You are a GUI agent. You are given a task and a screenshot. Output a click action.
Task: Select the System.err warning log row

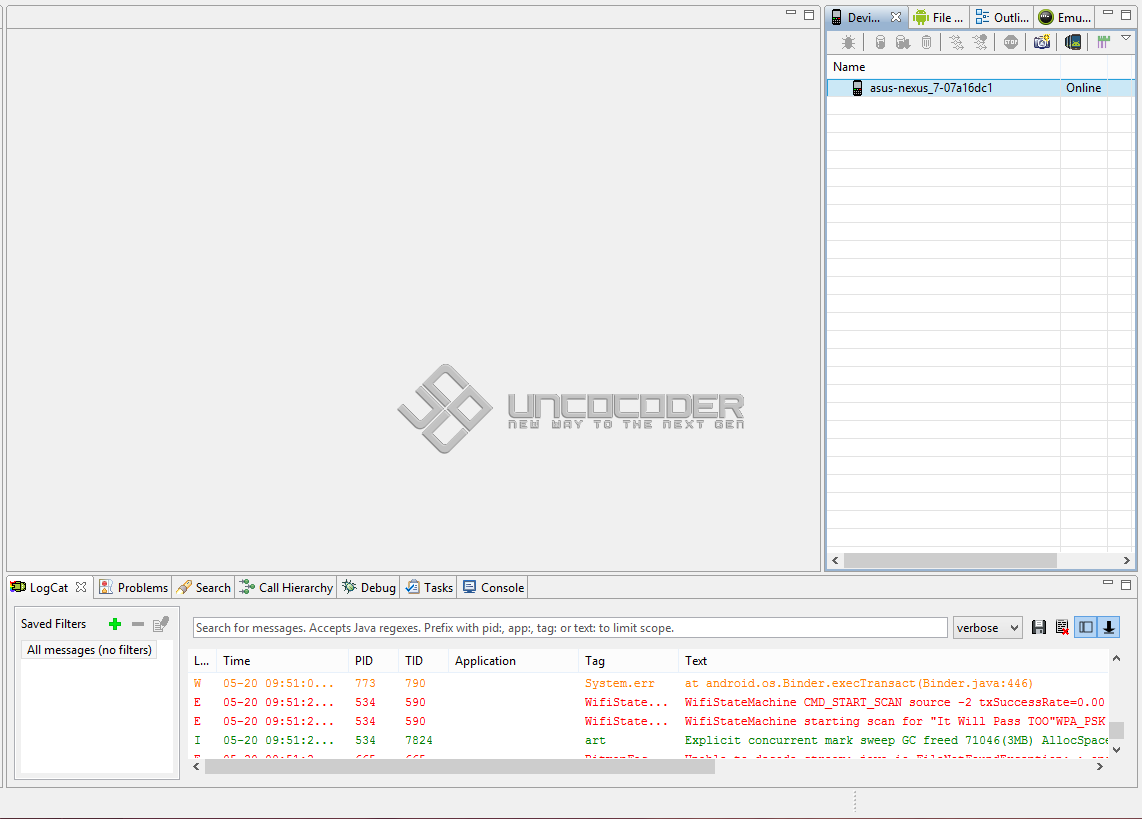click(x=648, y=684)
